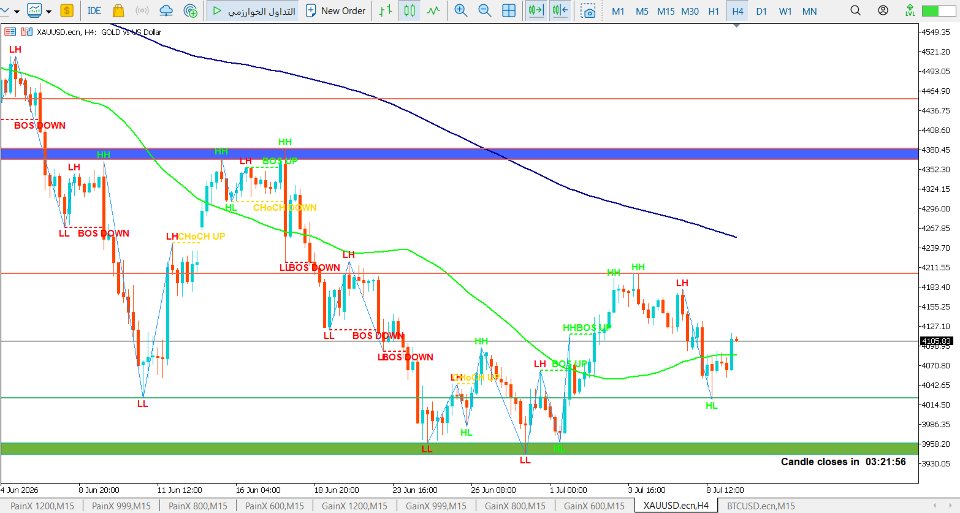Switch to the PainX 999,M15 tab
This screenshot has height=513, width=960.
tap(121, 506)
